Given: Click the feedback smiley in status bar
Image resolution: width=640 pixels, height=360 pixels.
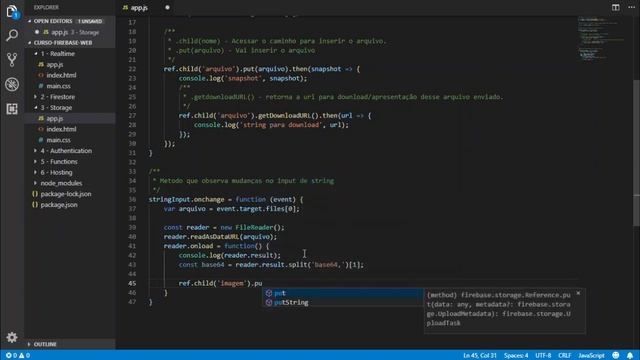Looking at the screenshot, I should click(x=616, y=355).
